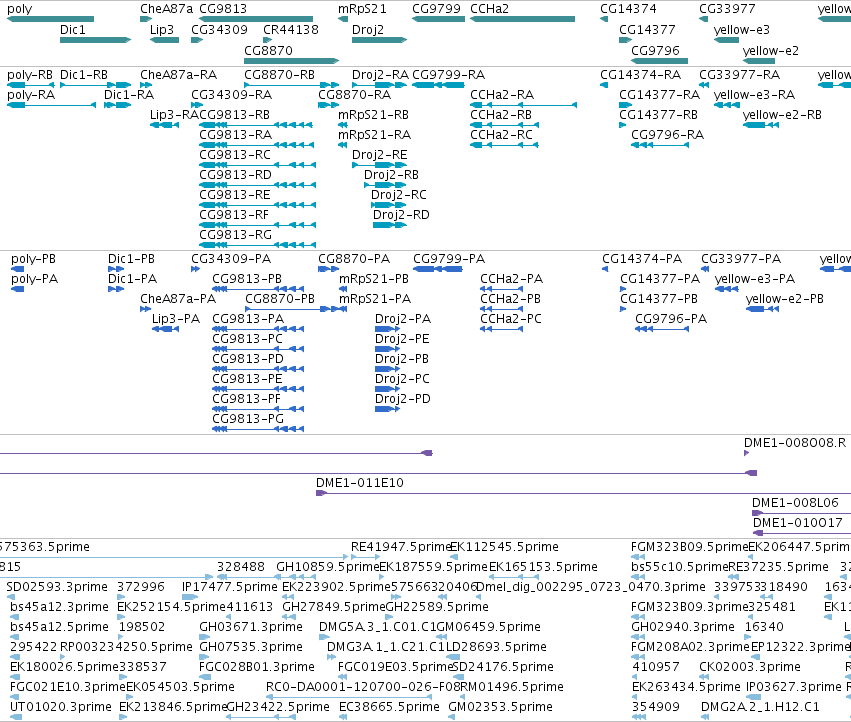Image resolution: width=851 pixels, height=722 pixels.
Task: Open the CG9799-PA protein label
Action: pyautogui.click(x=449, y=259)
